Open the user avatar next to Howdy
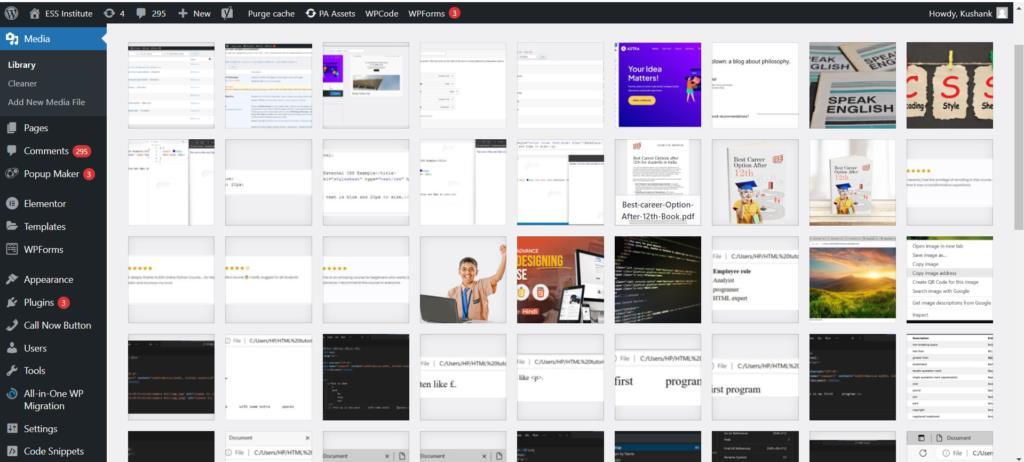The image size is (1024, 462). (1002, 13)
